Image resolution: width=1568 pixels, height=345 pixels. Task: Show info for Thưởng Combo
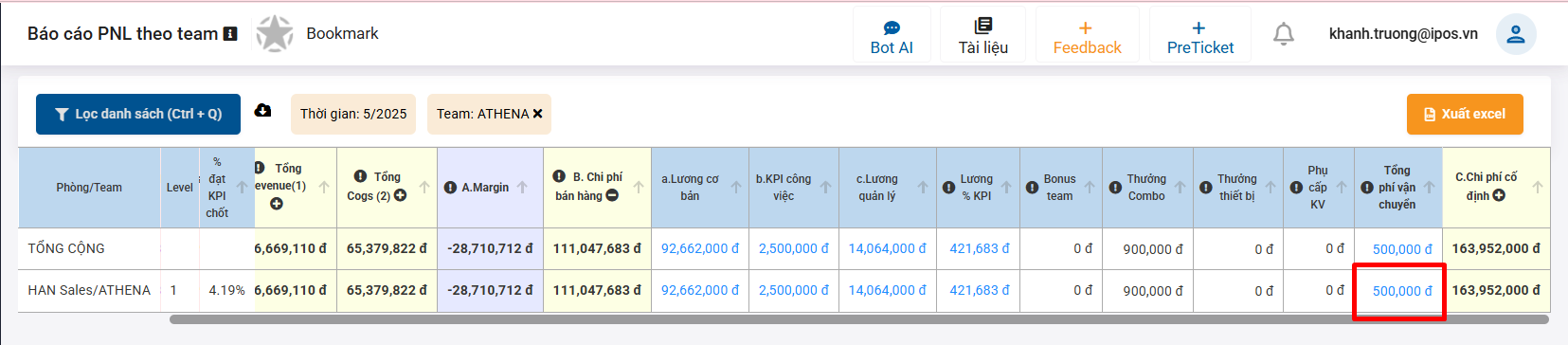(1115, 188)
